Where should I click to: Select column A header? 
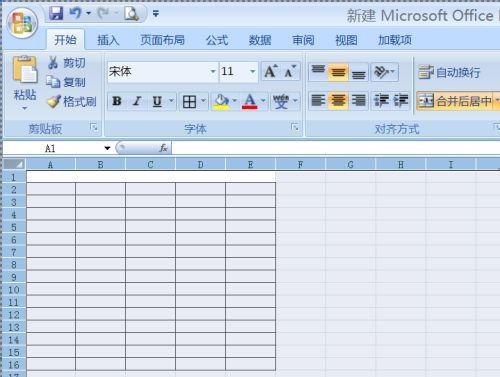click(50, 165)
